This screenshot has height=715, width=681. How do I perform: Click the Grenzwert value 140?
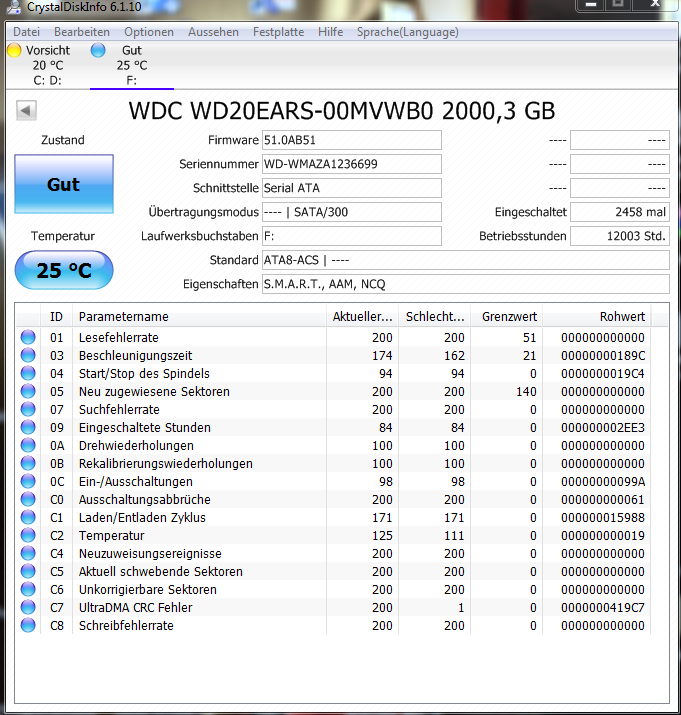click(526, 392)
